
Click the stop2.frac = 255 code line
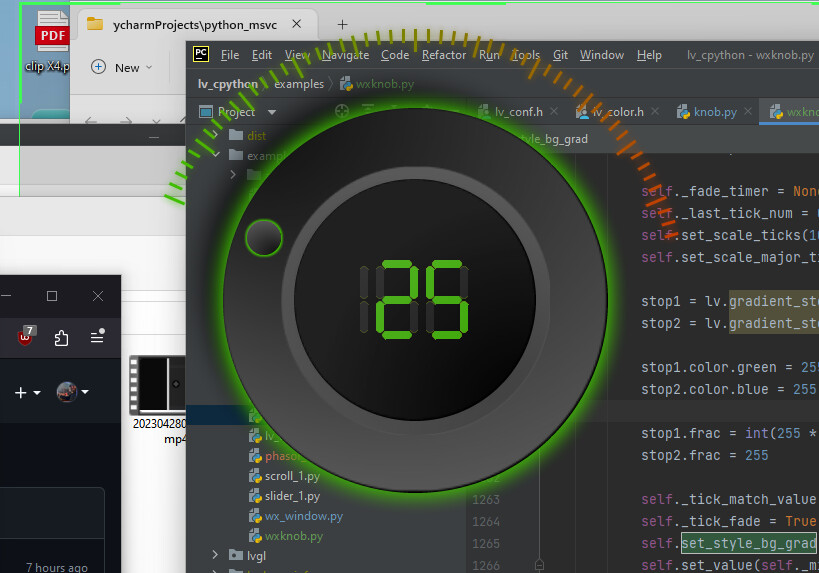[x=705, y=455]
